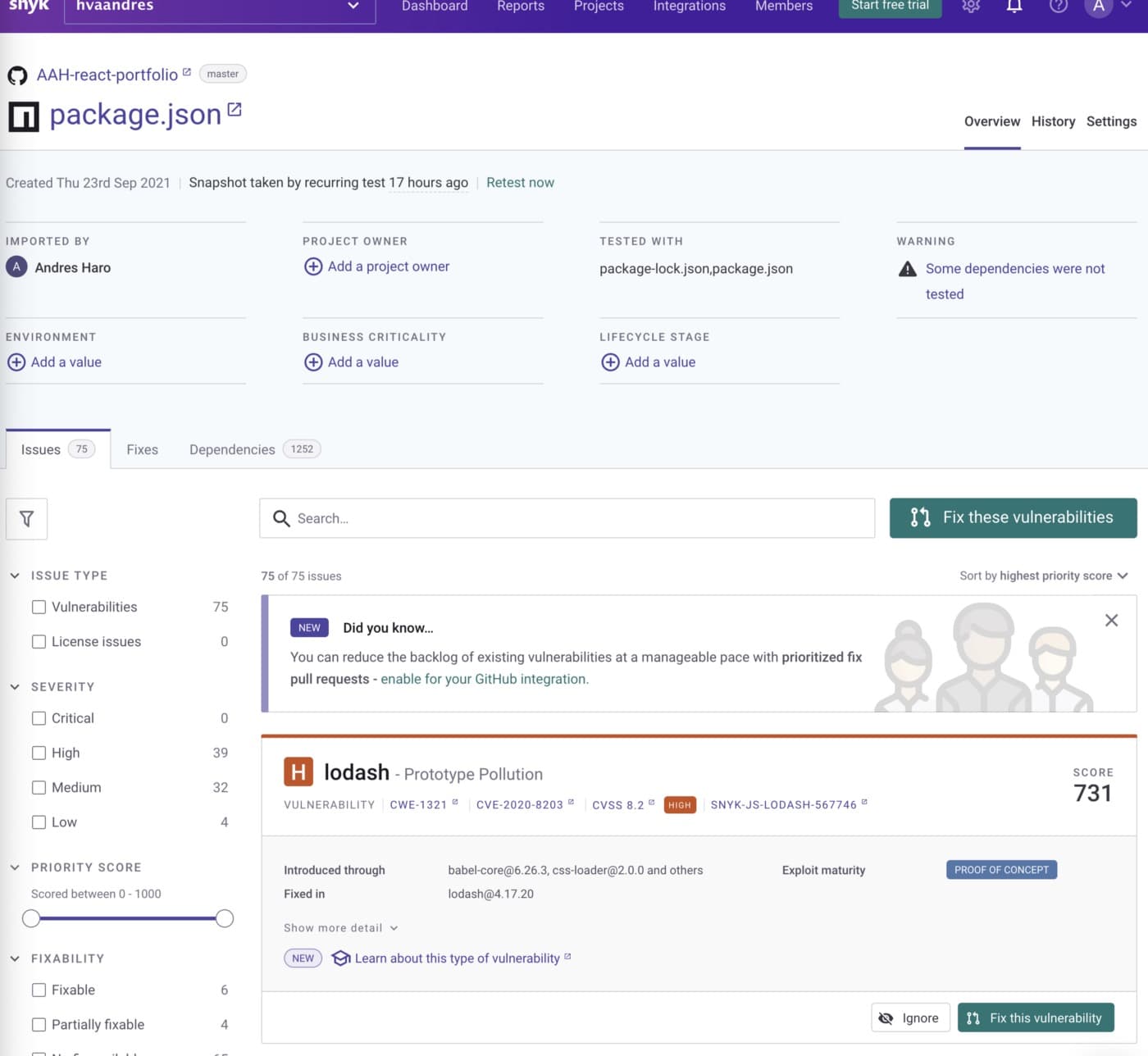Viewport: 1148px width, 1056px height.
Task: Switch to the Settings tab
Action: click(x=1111, y=121)
